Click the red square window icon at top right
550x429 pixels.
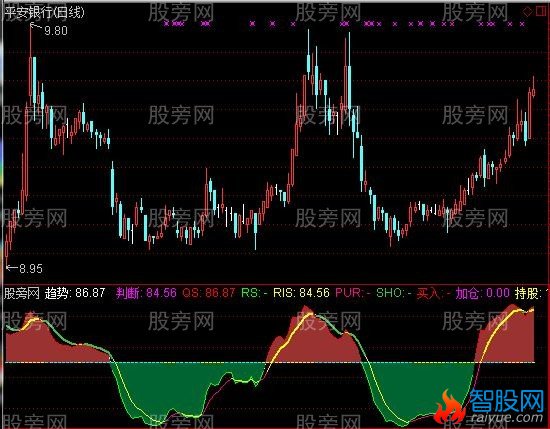coord(541,12)
